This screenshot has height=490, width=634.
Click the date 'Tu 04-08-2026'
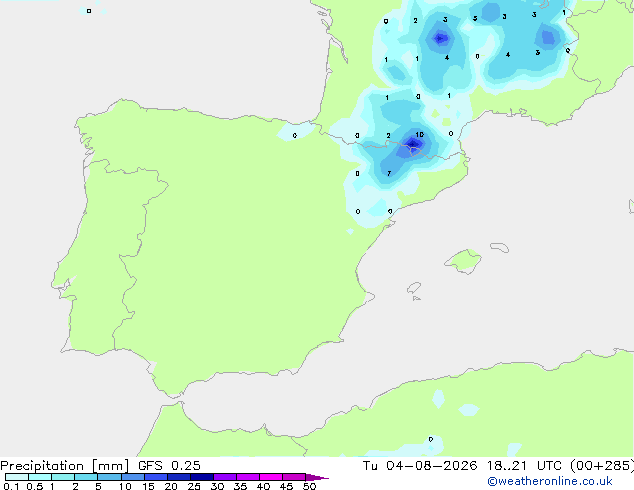click(420, 466)
